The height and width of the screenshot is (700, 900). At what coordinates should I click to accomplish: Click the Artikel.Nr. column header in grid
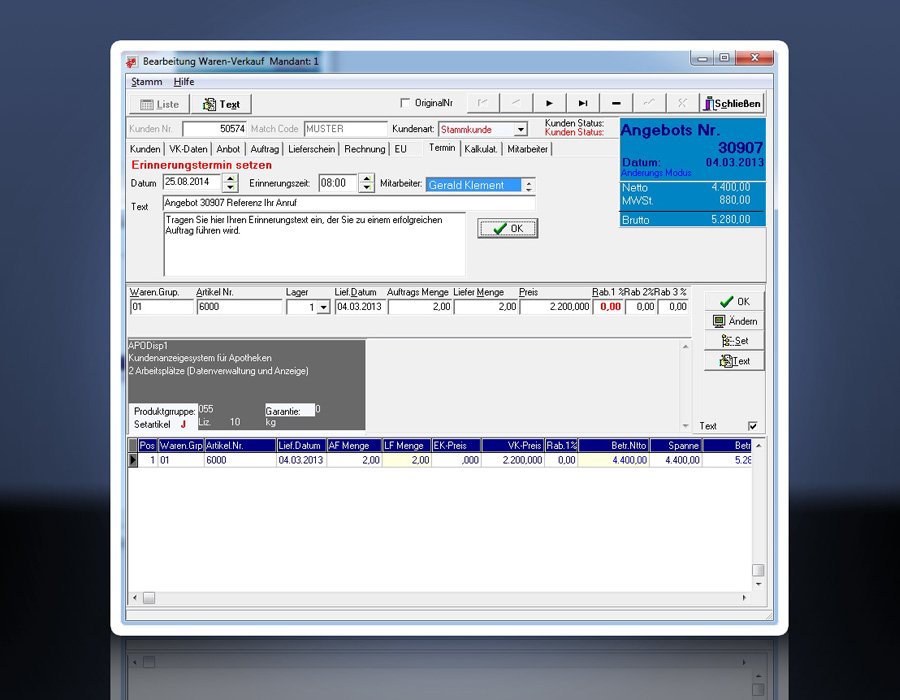[240, 445]
